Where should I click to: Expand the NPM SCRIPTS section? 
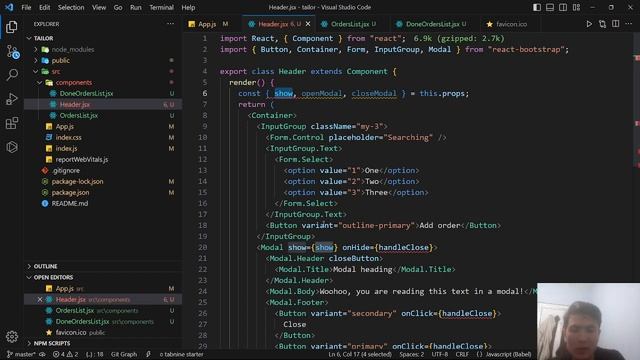pyautogui.click(x=103, y=343)
